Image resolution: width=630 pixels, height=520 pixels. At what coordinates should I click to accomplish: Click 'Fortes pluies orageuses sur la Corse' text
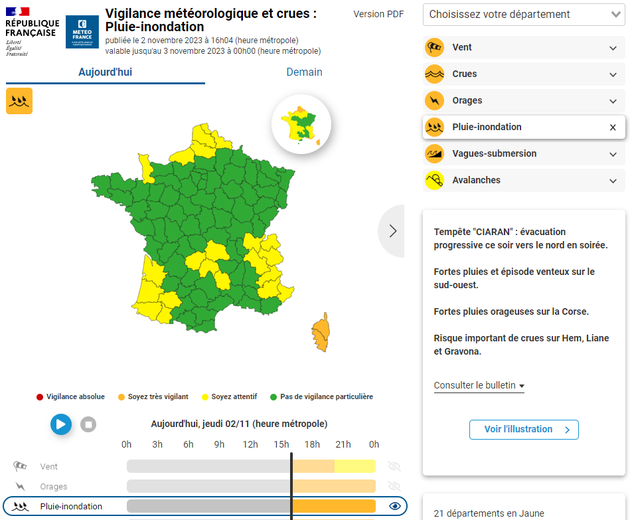coord(511,311)
